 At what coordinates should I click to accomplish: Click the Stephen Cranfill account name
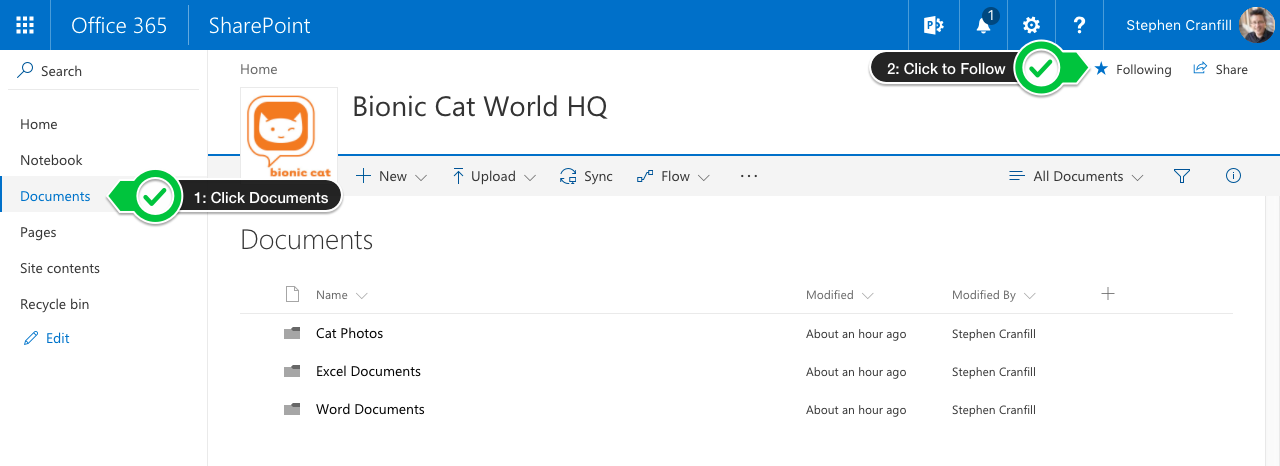coord(1179,25)
